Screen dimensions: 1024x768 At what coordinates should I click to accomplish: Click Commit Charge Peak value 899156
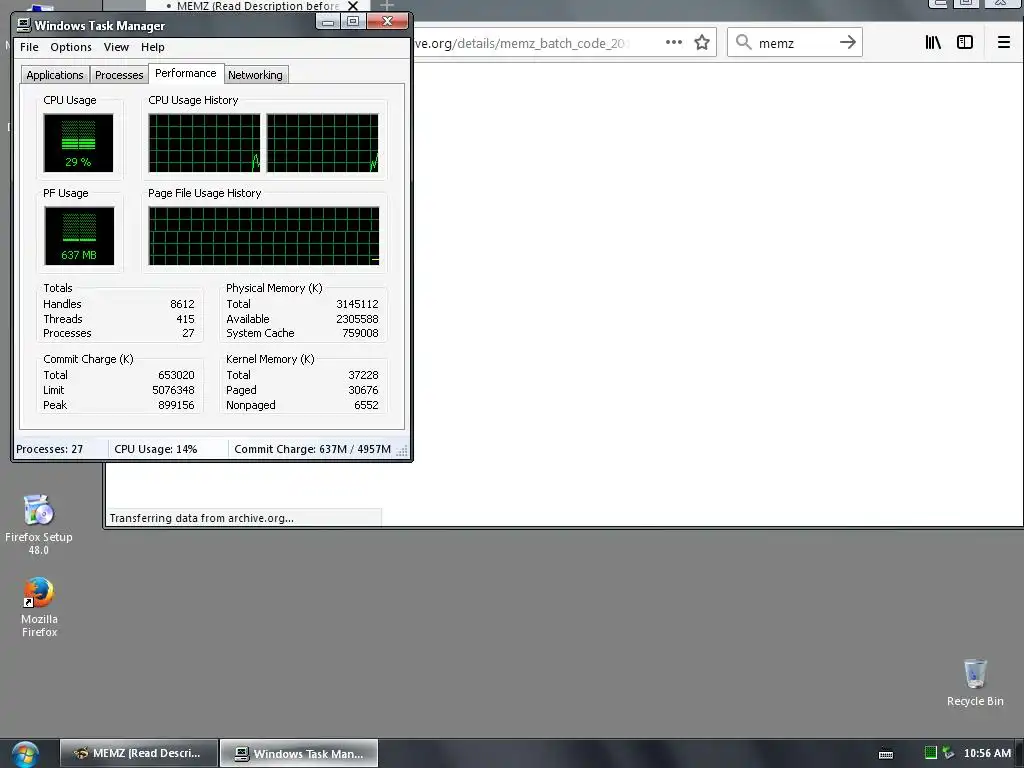pyautogui.click(x=176, y=405)
